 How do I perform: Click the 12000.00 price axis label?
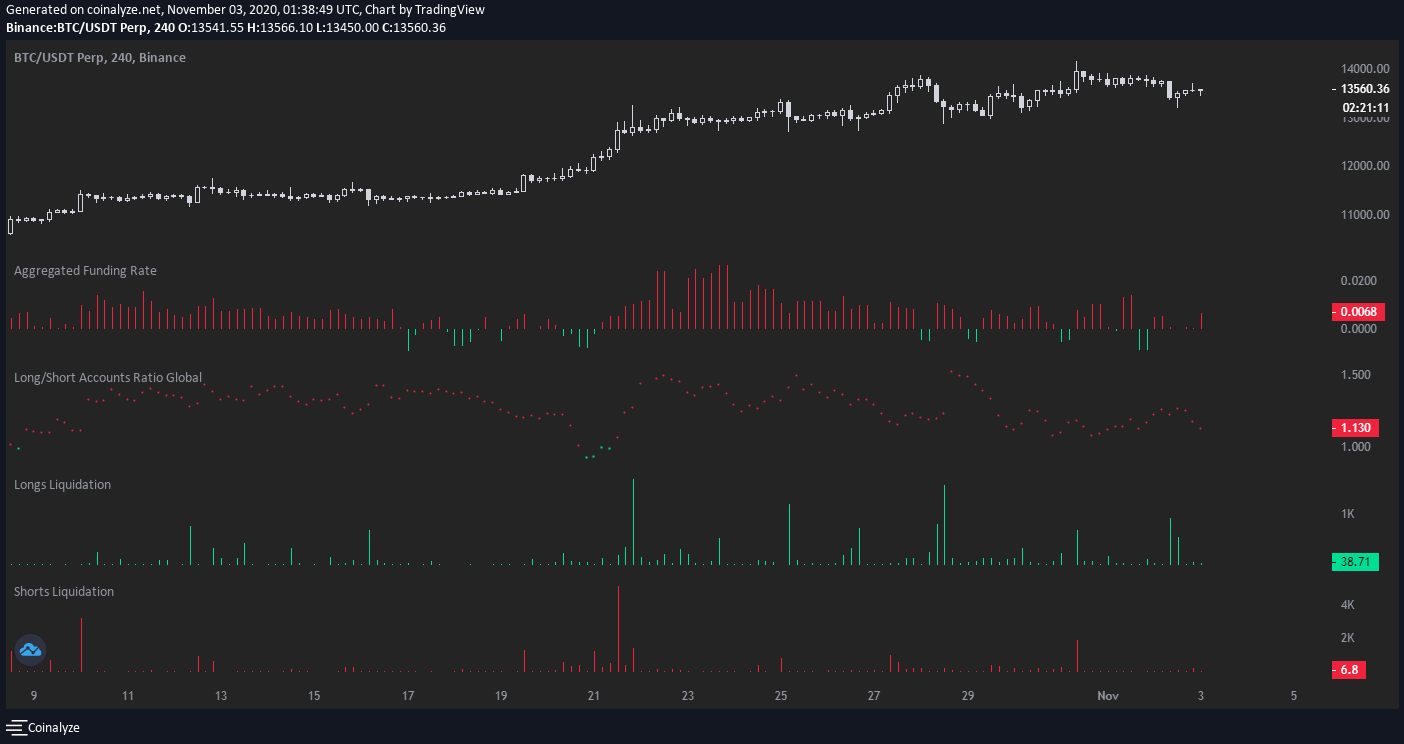[1364, 166]
